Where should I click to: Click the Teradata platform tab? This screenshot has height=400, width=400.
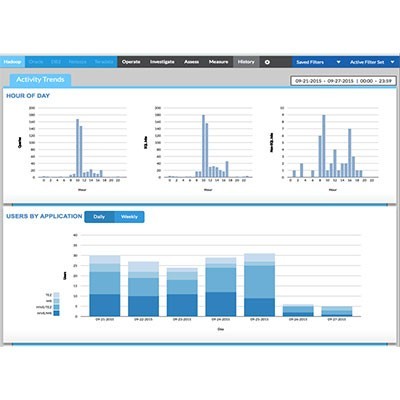click(104, 62)
